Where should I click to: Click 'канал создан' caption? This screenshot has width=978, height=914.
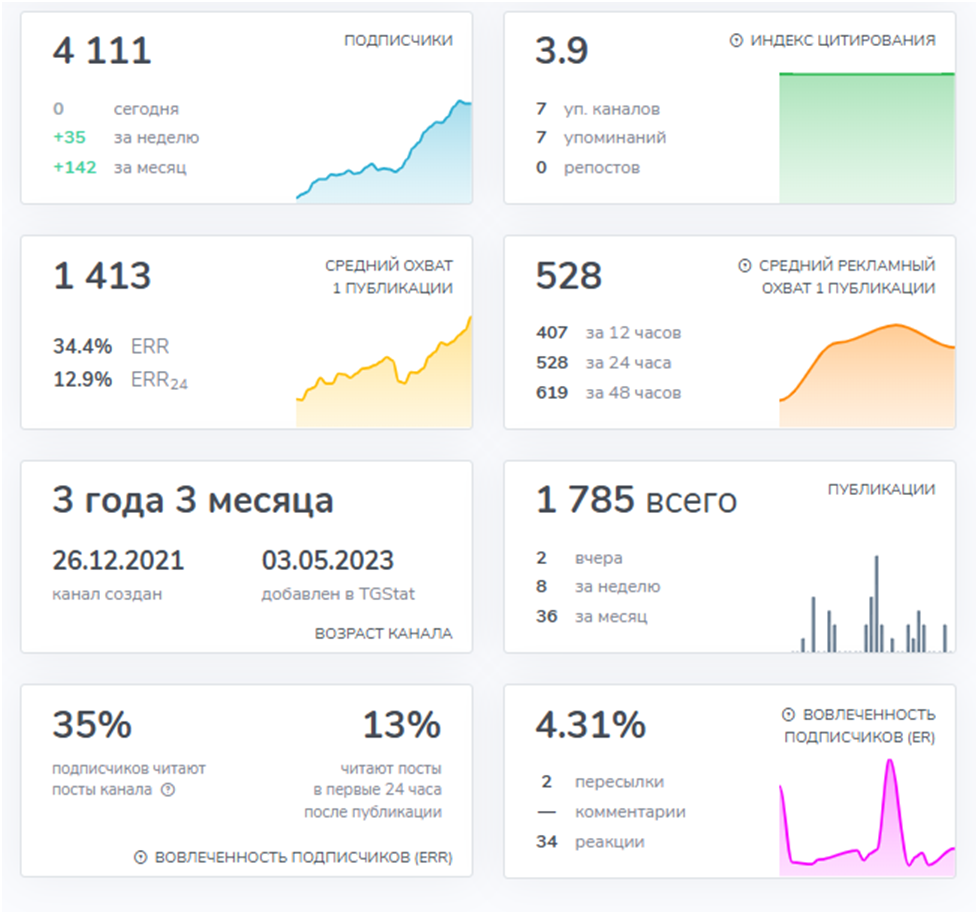pos(107,595)
